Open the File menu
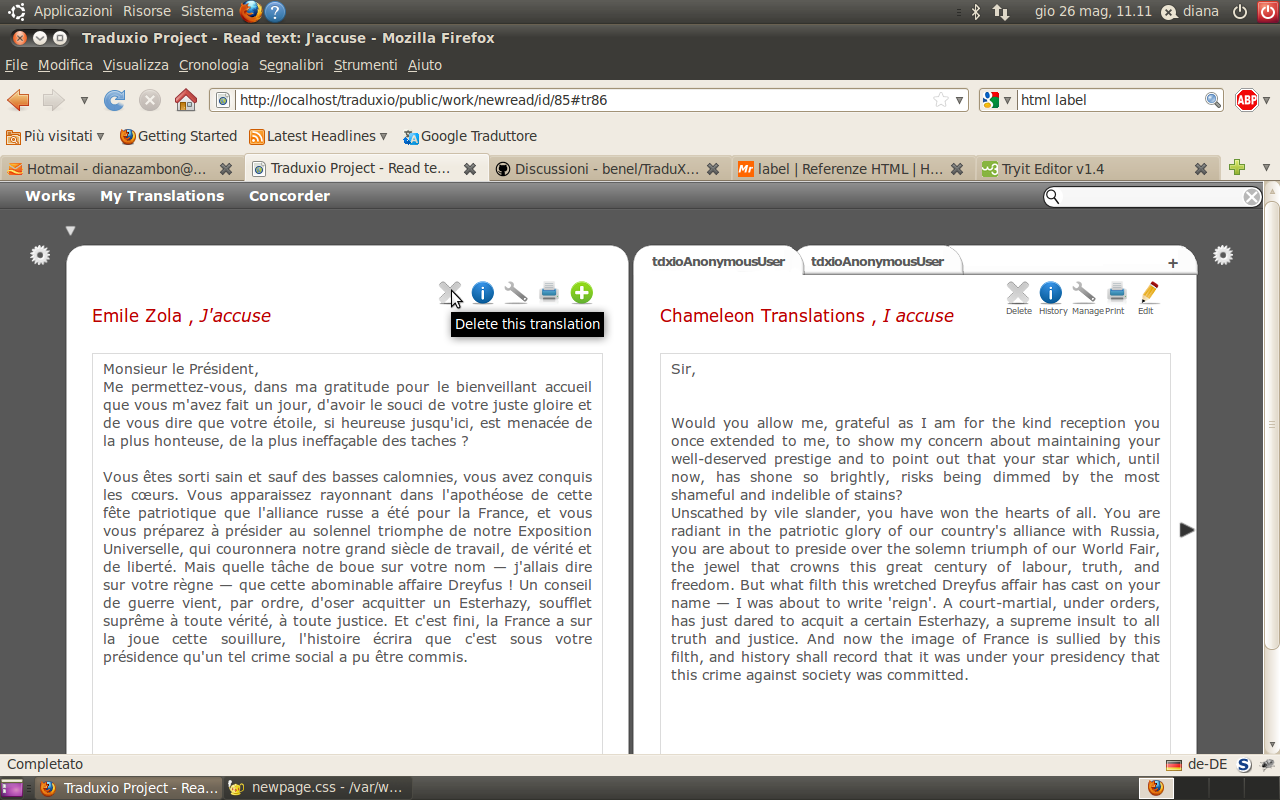The height and width of the screenshot is (800, 1280). (x=16, y=65)
